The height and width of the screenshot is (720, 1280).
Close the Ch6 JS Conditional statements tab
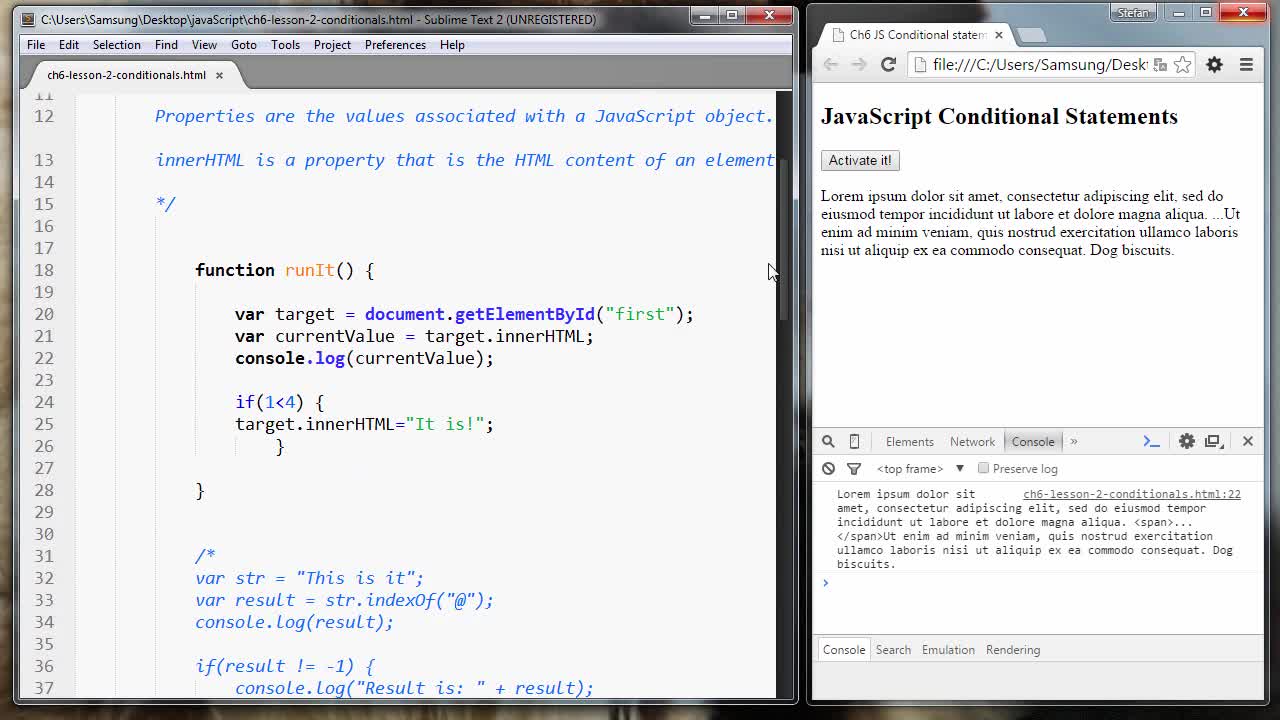pyautogui.click(x=998, y=35)
